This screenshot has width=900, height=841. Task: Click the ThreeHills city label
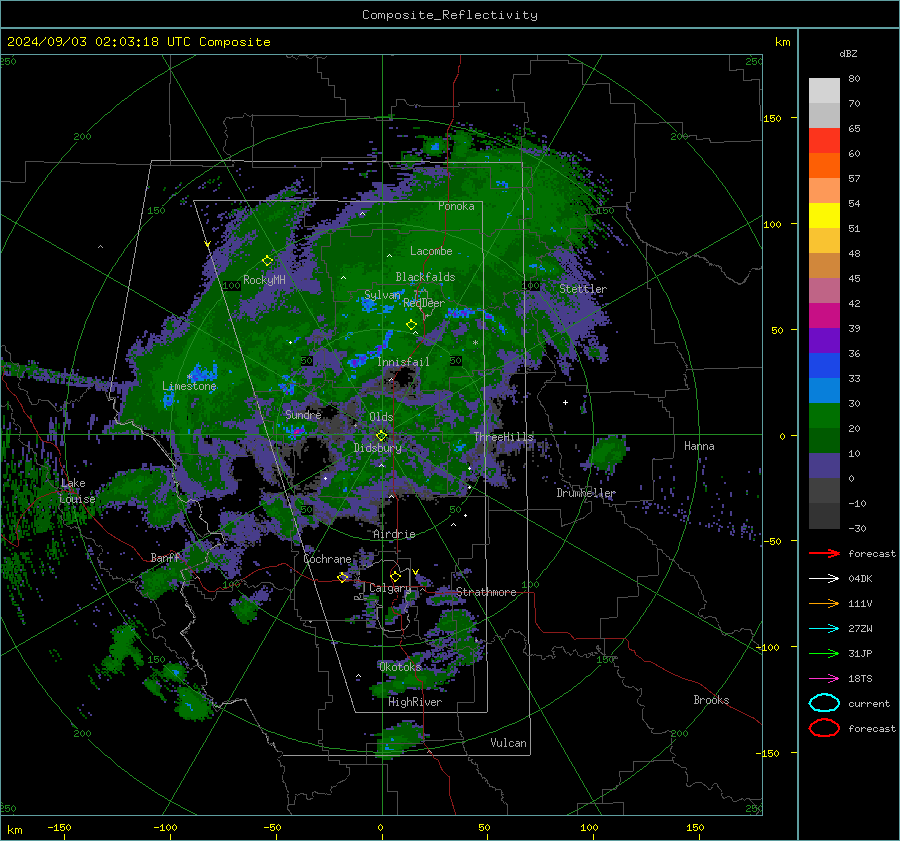pos(503,437)
